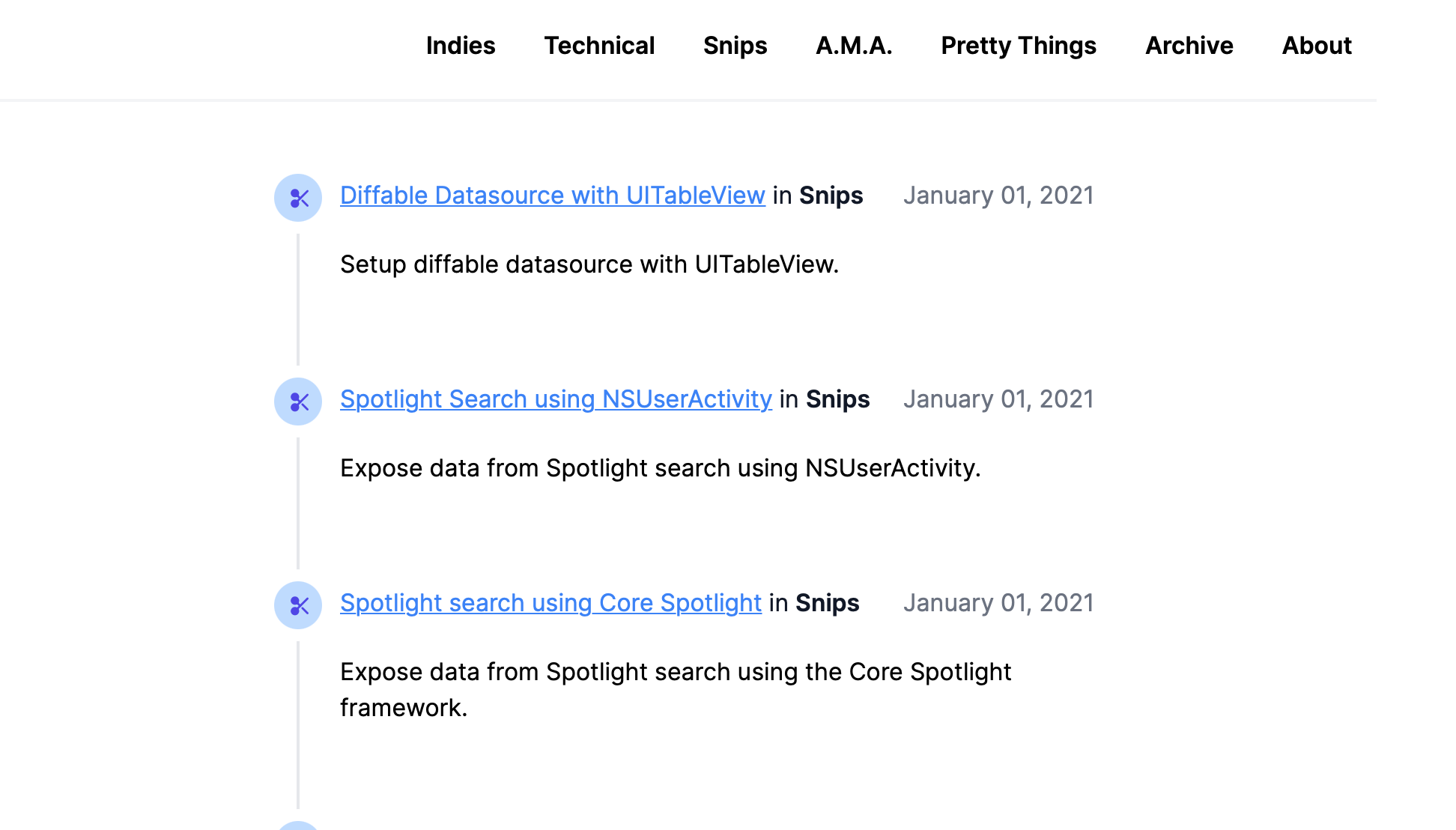Navigate to the A.M.A. page

[x=854, y=46]
